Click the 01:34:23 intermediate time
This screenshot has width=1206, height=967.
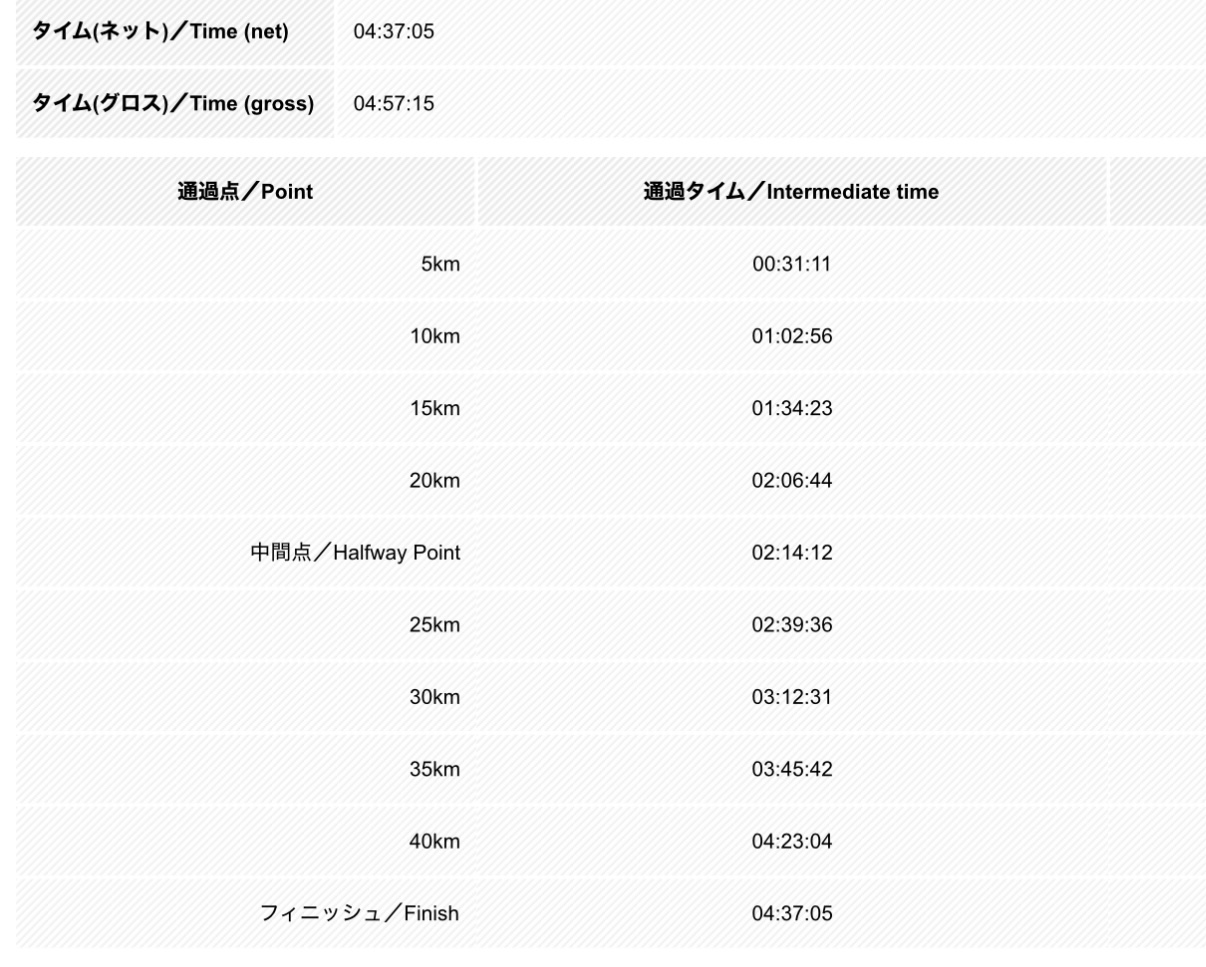point(791,409)
